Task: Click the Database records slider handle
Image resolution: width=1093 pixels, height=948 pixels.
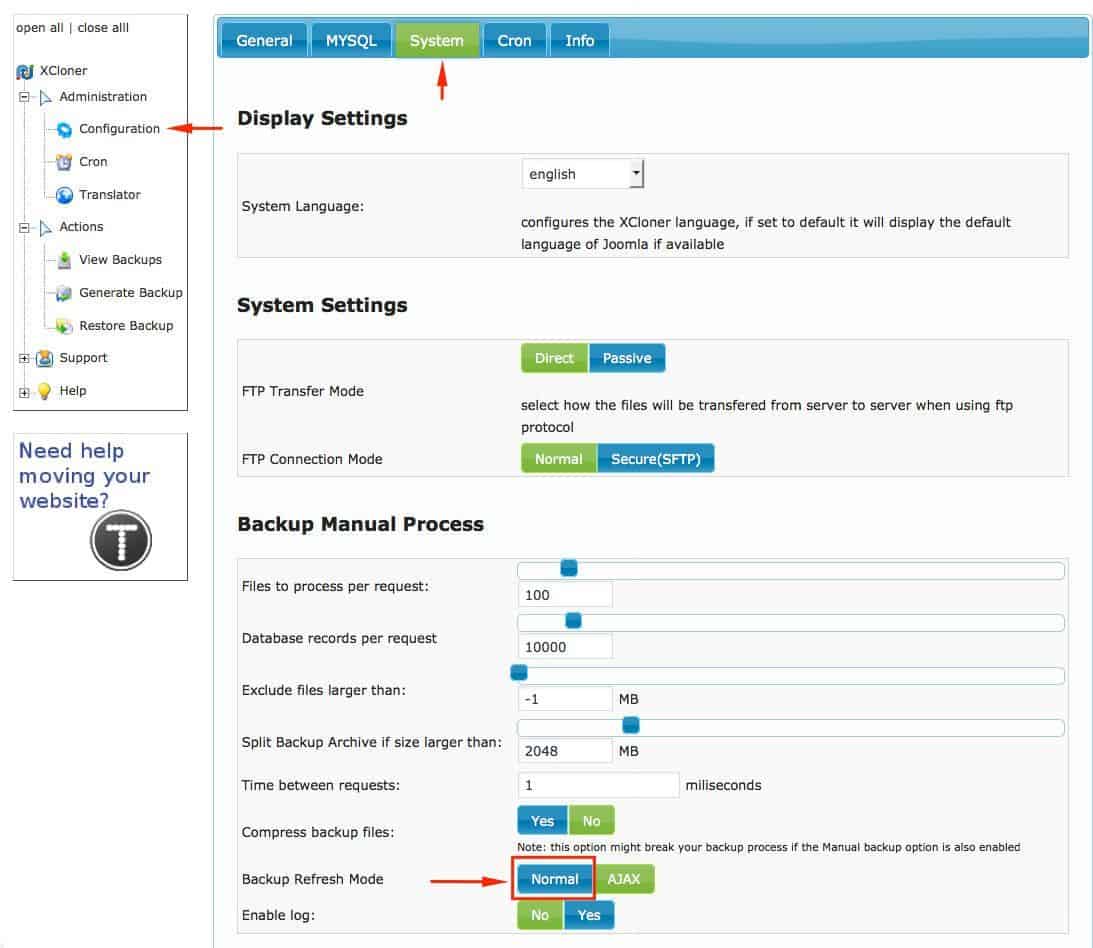Action: pyautogui.click(x=573, y=620)
